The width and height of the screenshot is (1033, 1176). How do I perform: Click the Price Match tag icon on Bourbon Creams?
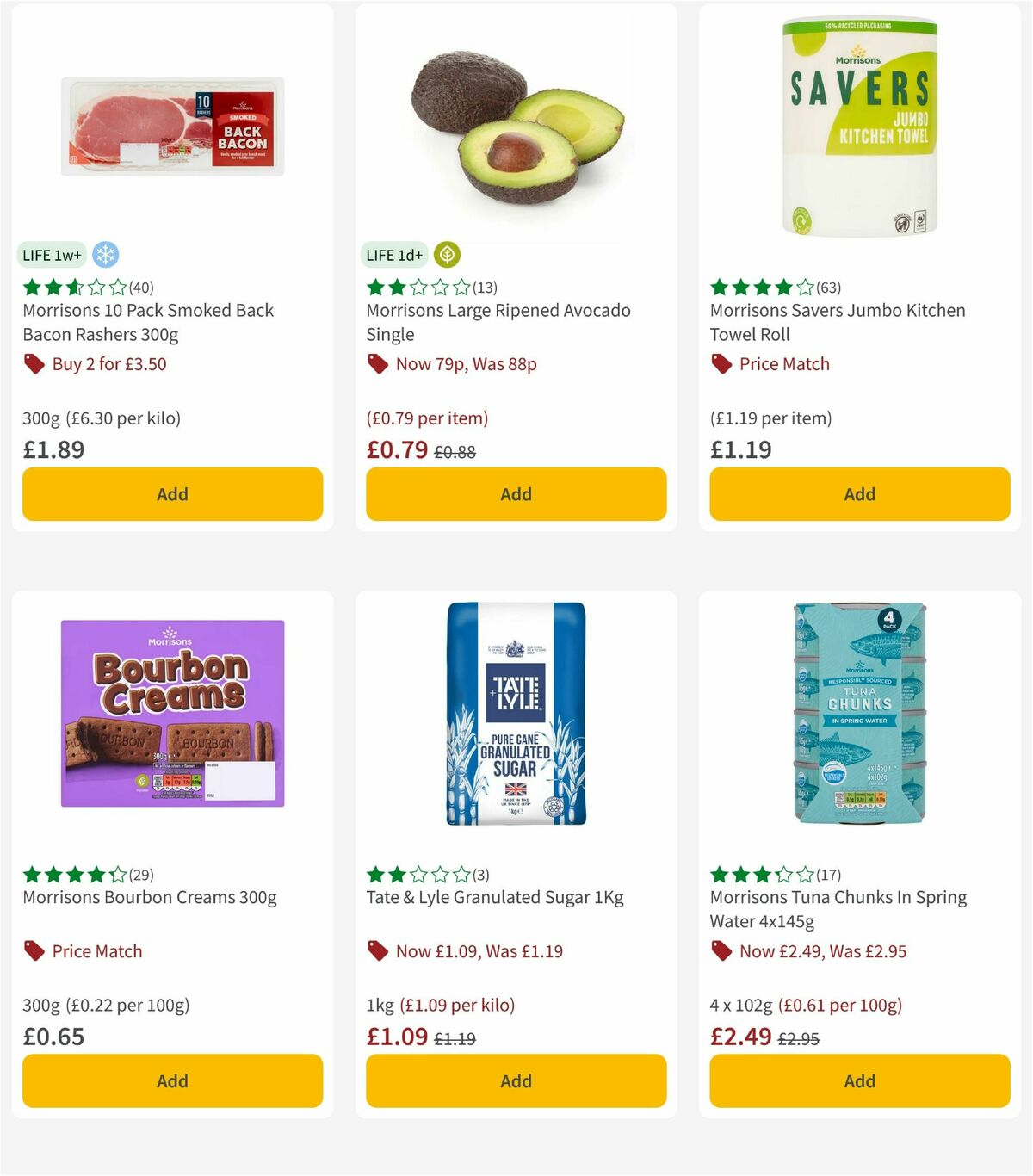tap(33, 951)
